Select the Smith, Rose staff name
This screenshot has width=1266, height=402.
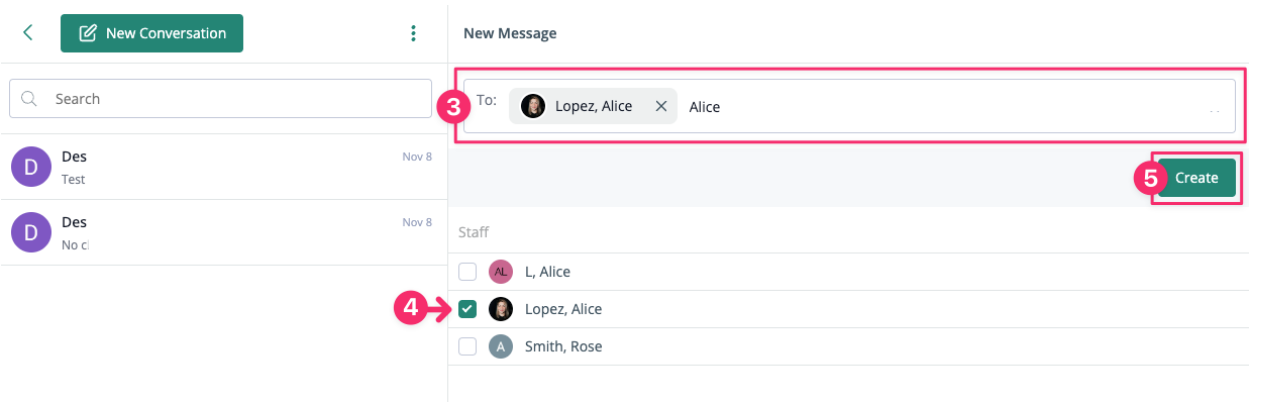coord(563,347)
